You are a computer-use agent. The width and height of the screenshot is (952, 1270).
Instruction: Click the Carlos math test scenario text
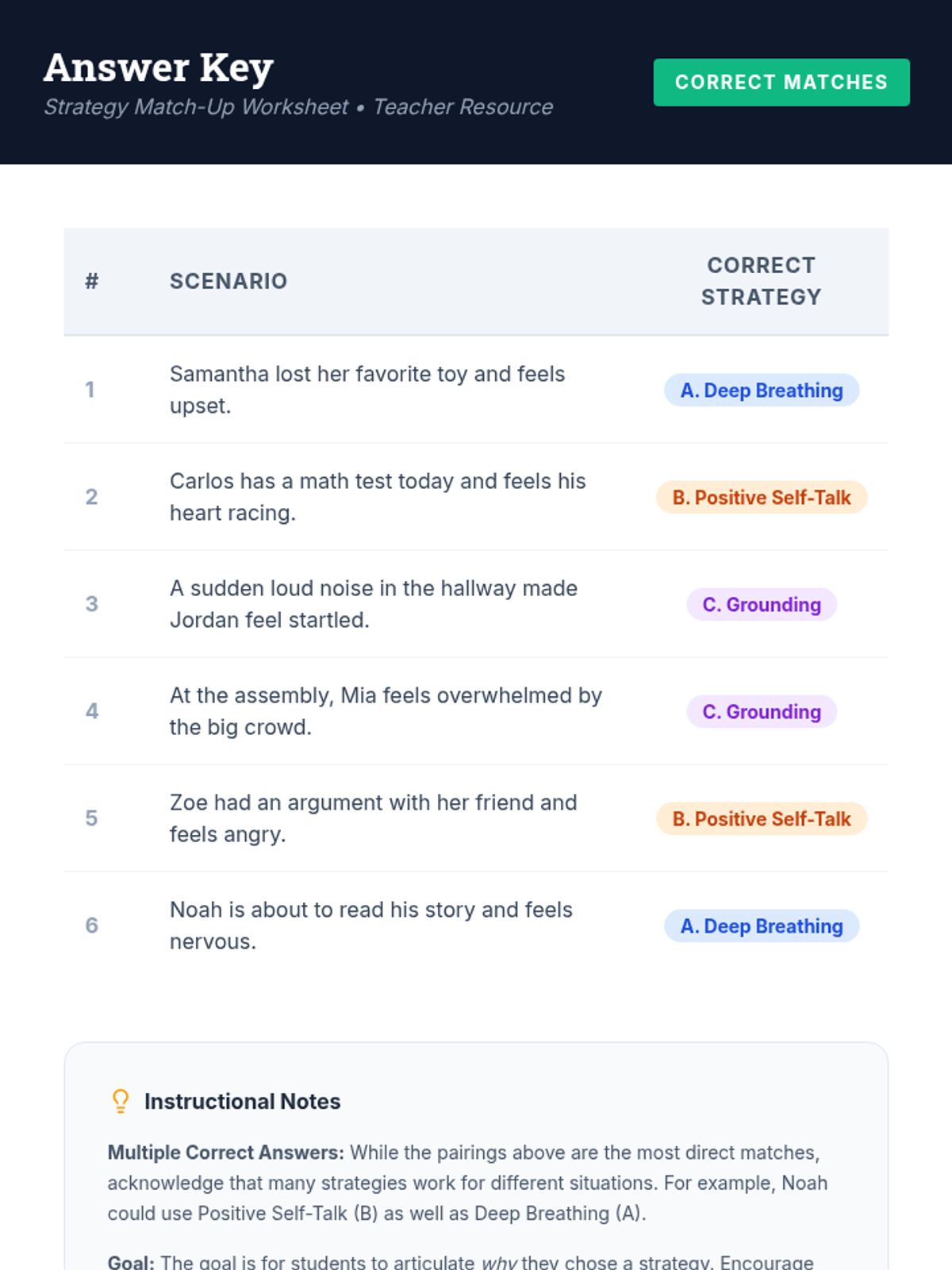378,497
